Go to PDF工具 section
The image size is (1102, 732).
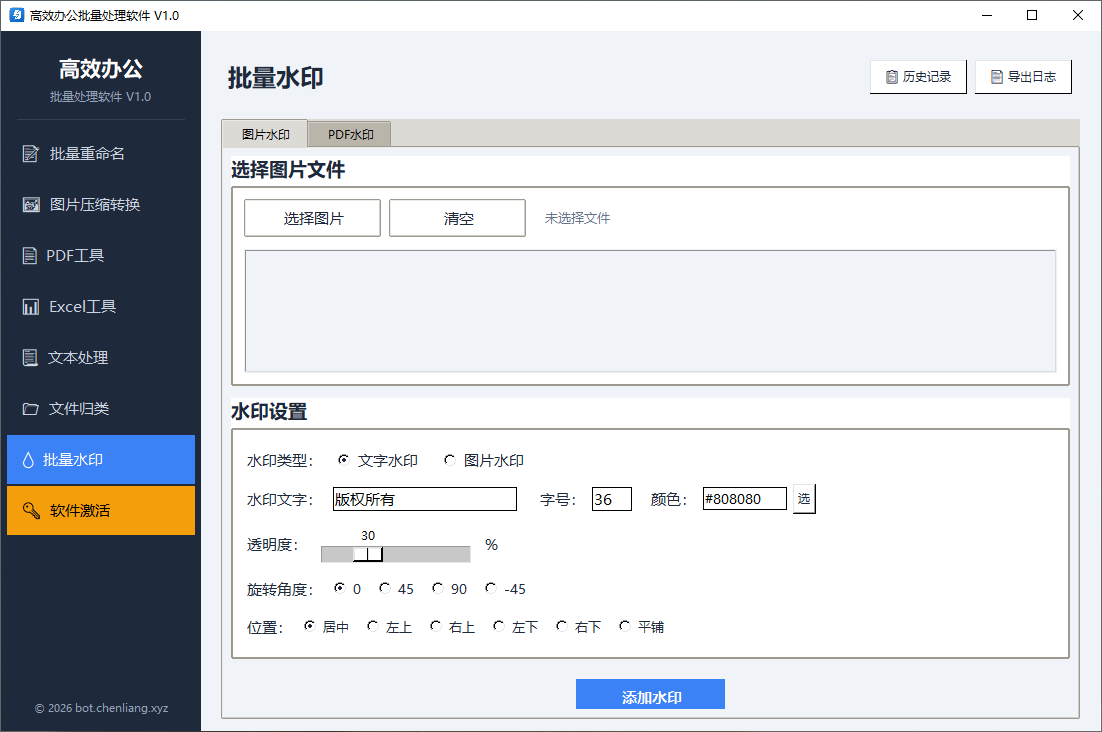(x=101, y=256)
